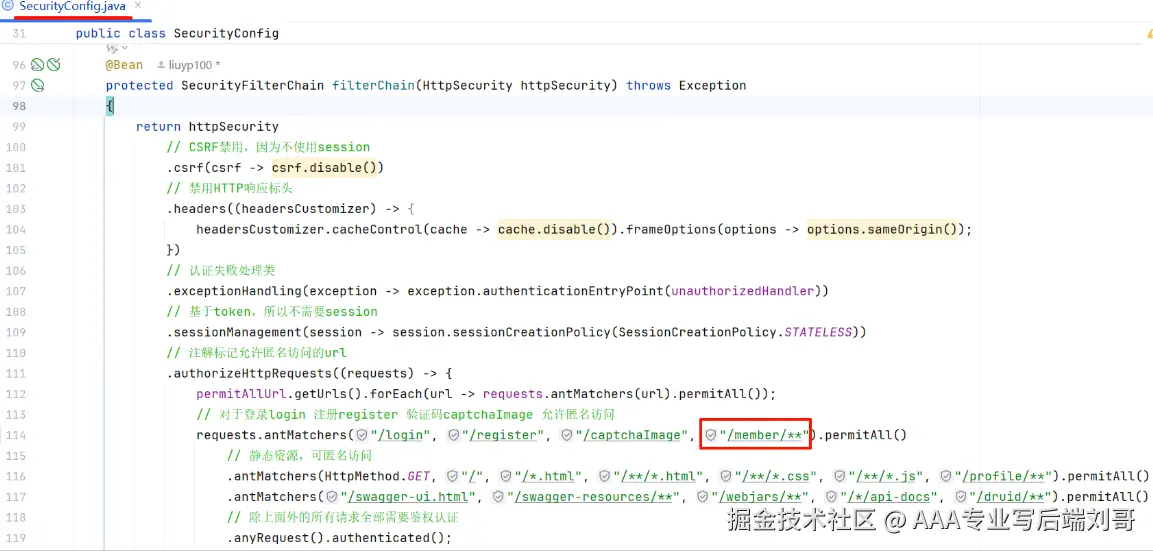The image size is (1153, 551).
Task: Click the shield icon before "/**/*.css"
Action: tap(727, 476)
